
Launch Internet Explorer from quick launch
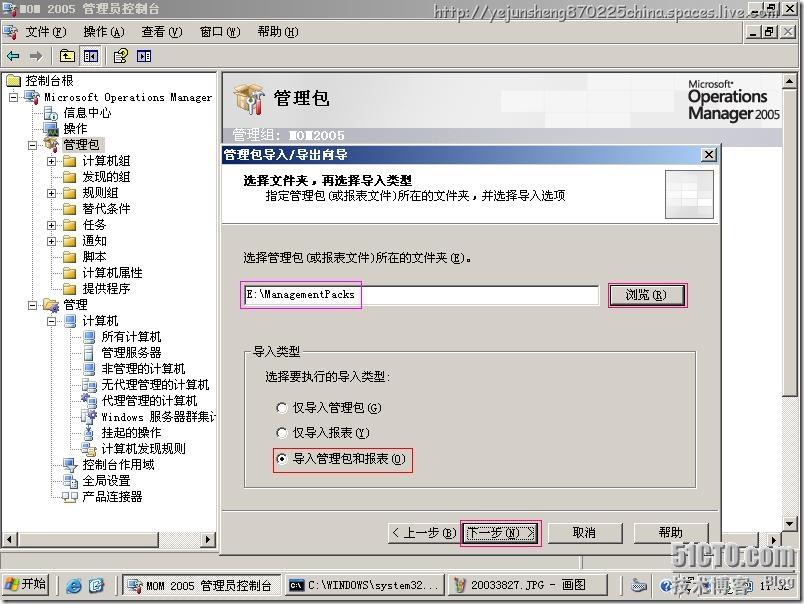tap(74, 585)
